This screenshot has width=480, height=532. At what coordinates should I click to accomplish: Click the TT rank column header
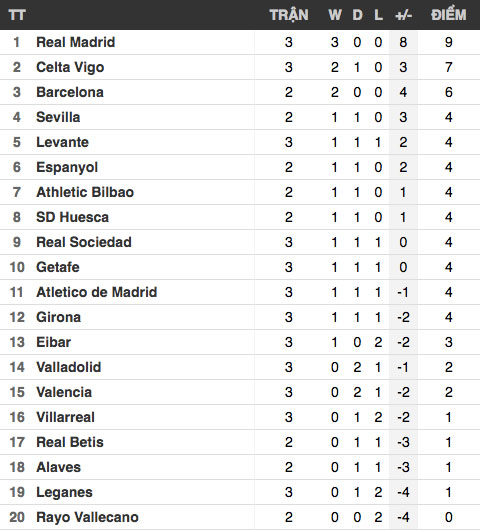pos(17,15)
